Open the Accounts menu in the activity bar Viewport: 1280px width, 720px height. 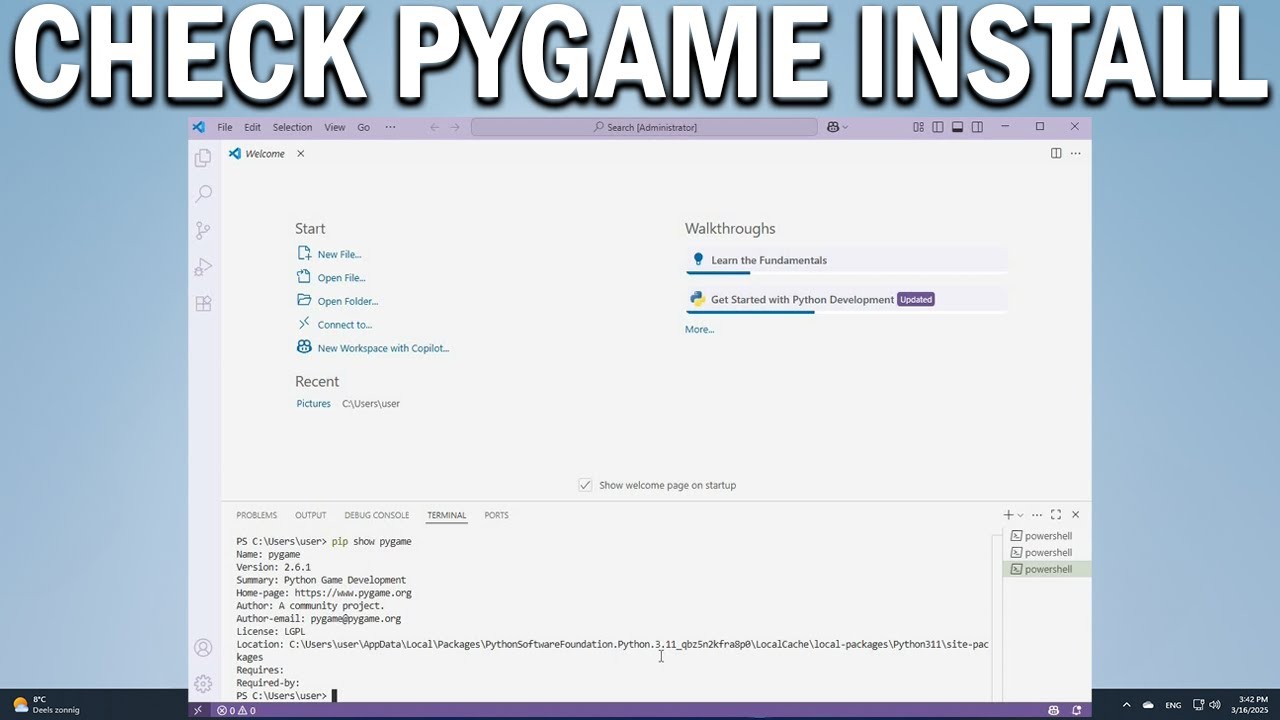coord(203,648)
